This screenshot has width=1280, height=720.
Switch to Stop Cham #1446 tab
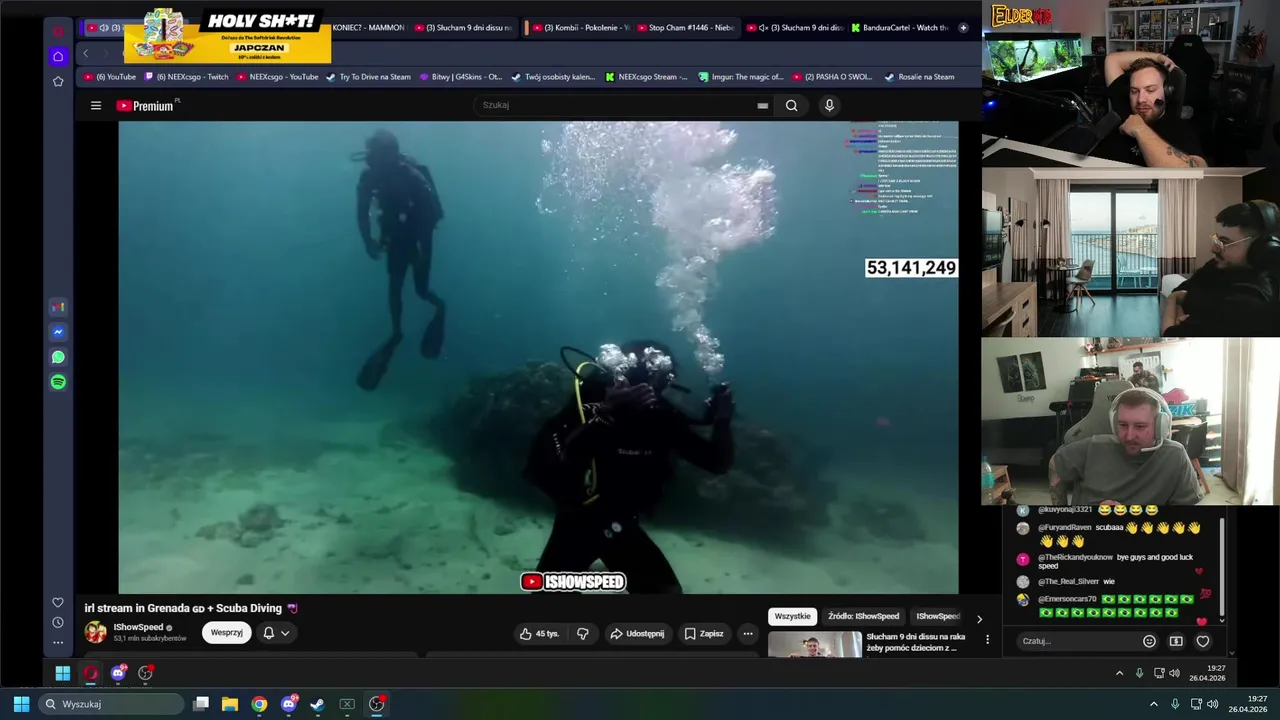pos(686,28)
